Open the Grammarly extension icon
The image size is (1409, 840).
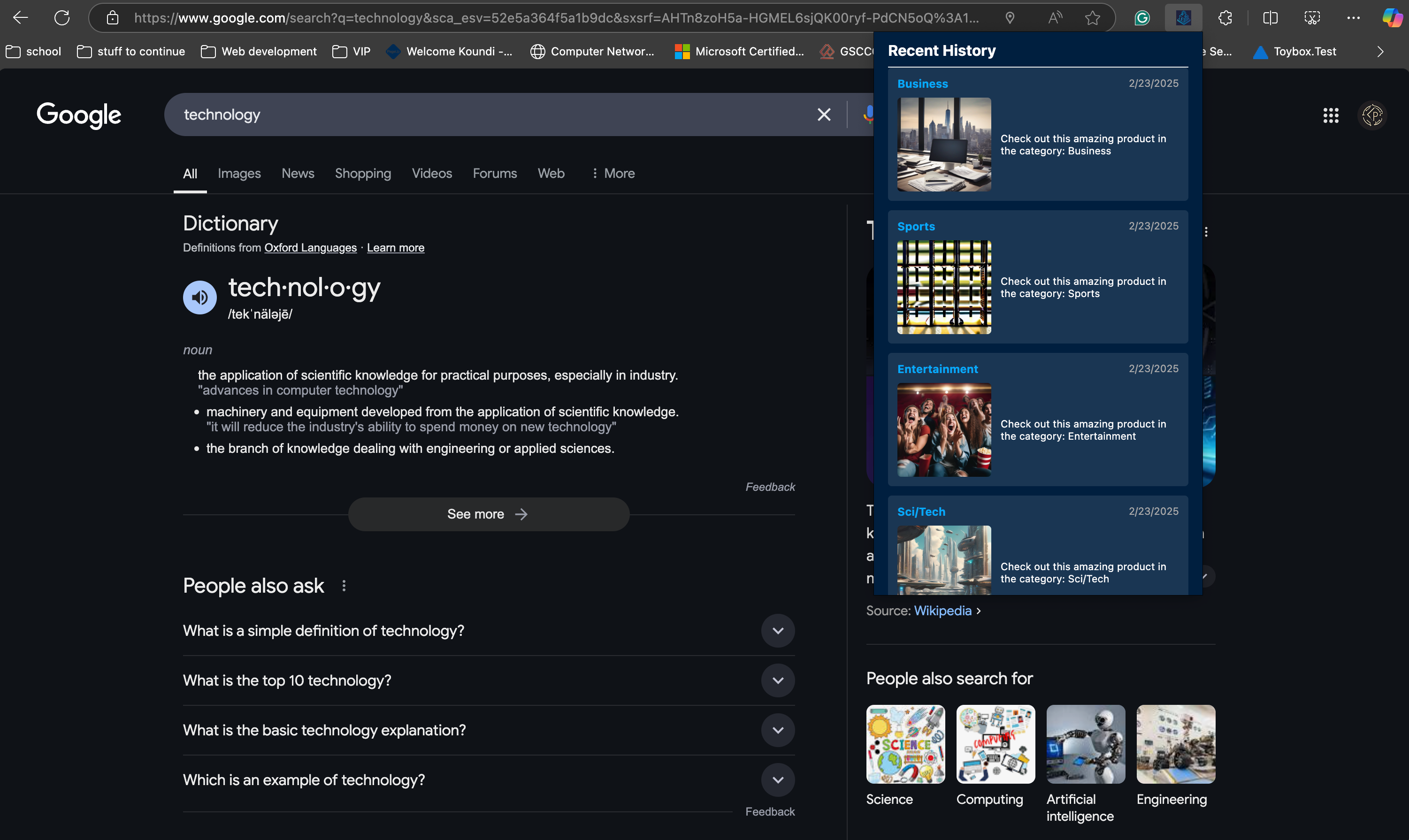pyautogui.click(x=1142, y=18)
